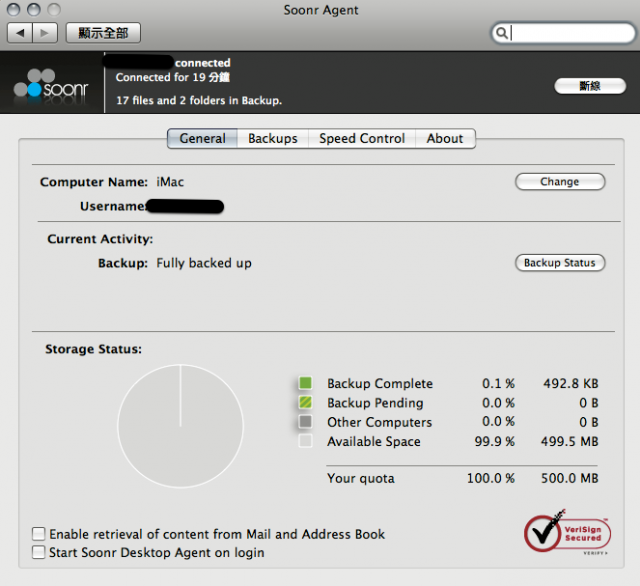Open the About tab
This screenshot has height=586, width=640.
click(x=445, y=138)
